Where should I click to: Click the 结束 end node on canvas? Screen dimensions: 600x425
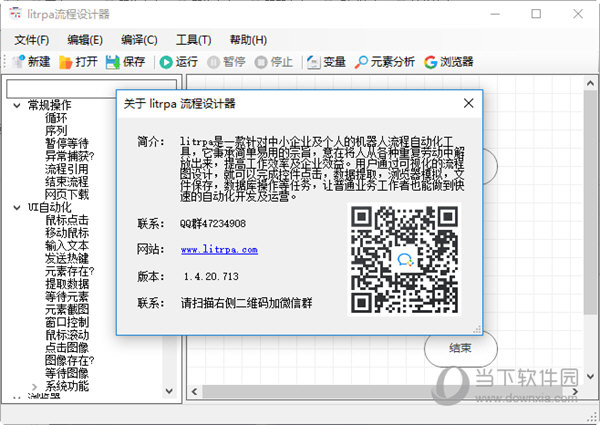[x=461, y=348]
